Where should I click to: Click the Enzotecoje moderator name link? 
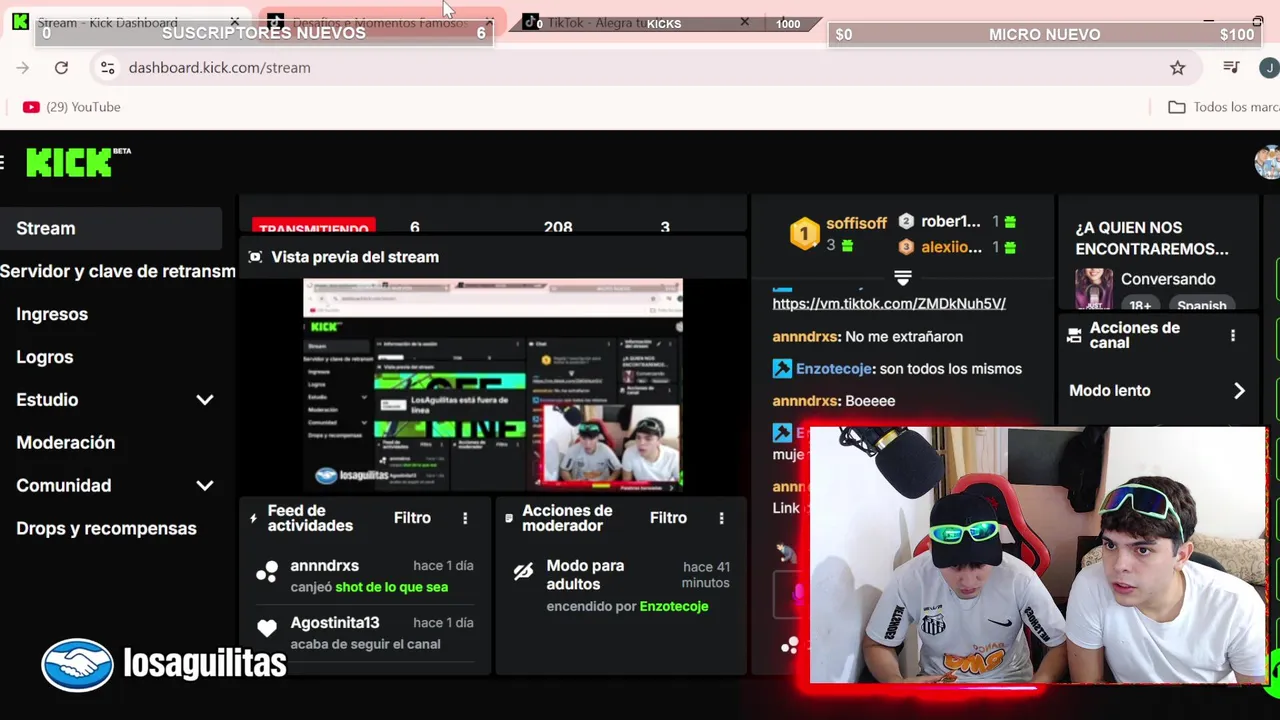673,606
